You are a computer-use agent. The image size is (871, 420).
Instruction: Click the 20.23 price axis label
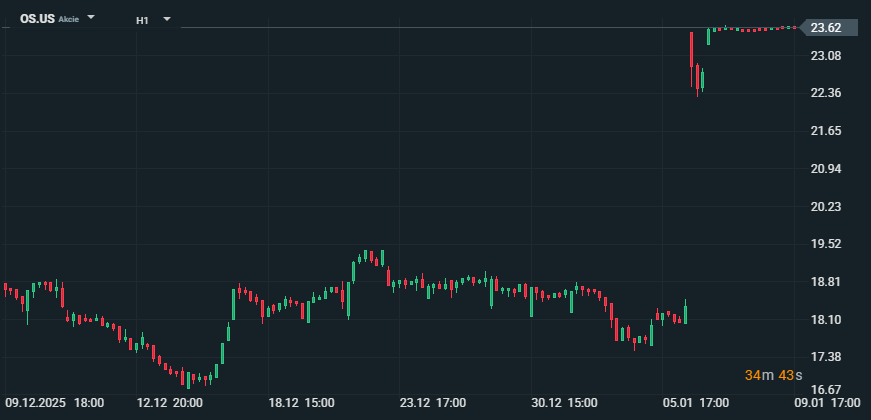(x=825, y=206)
